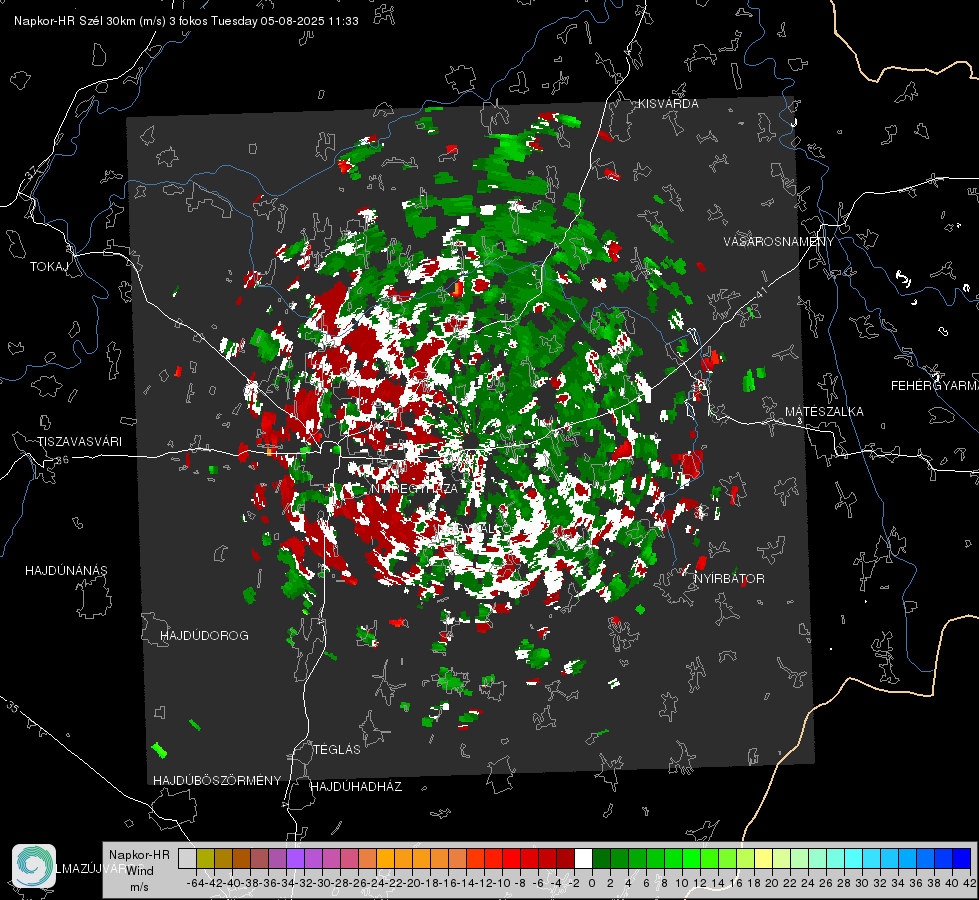Click the KISVÁRDA town label
979x900 pixels.
668,104
